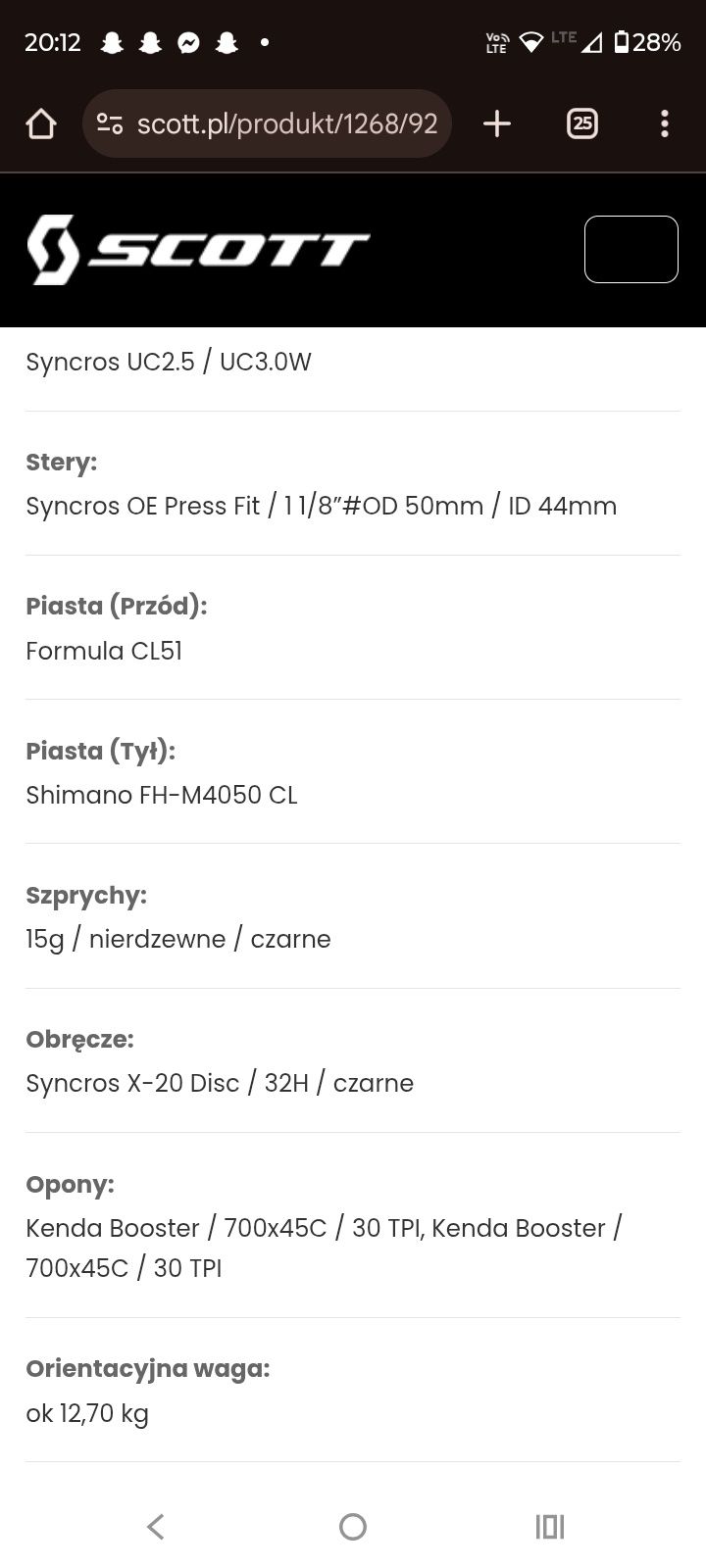
Task: Tap the Android home circle button
Action: coord(353,1526)
